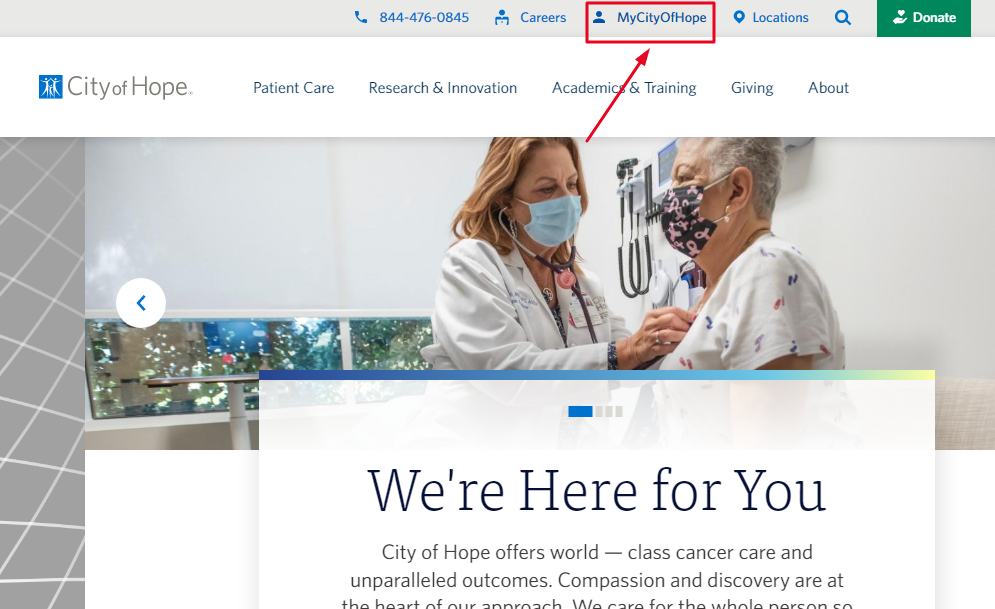Click the "City of Hope offers world" paragraph

click(596, 577)
